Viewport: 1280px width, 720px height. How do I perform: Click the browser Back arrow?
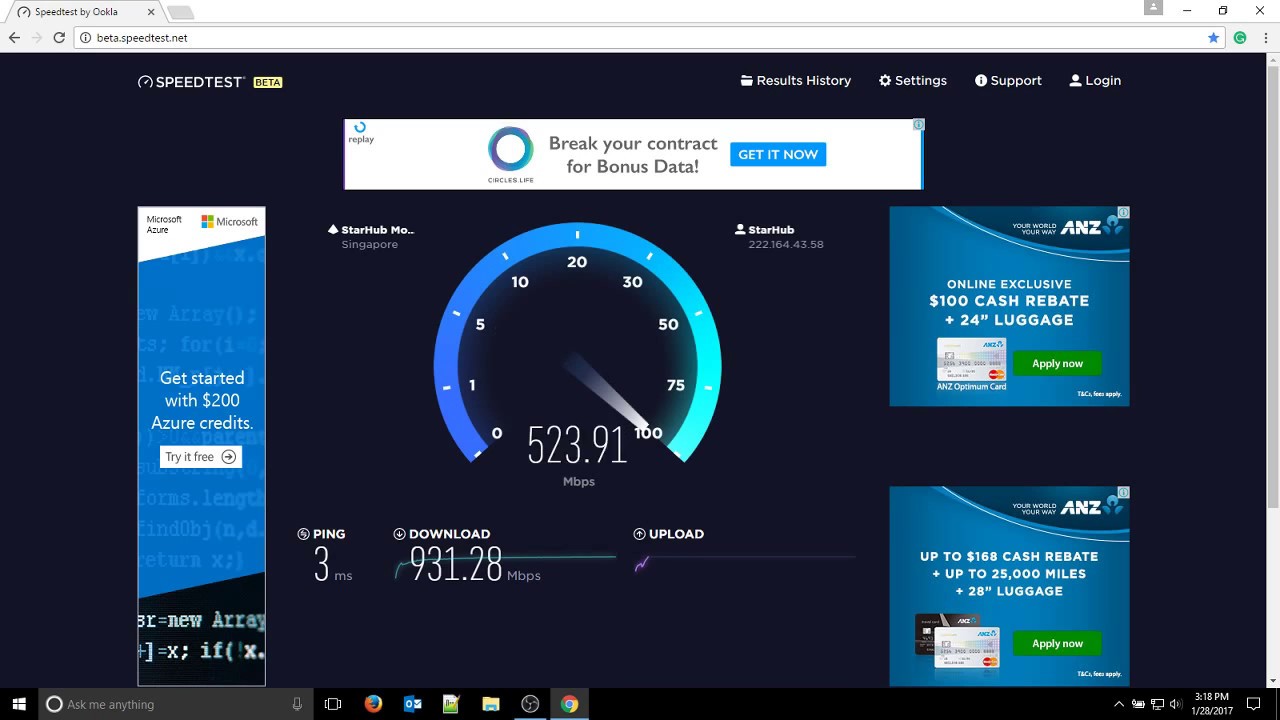coord(14,38)
